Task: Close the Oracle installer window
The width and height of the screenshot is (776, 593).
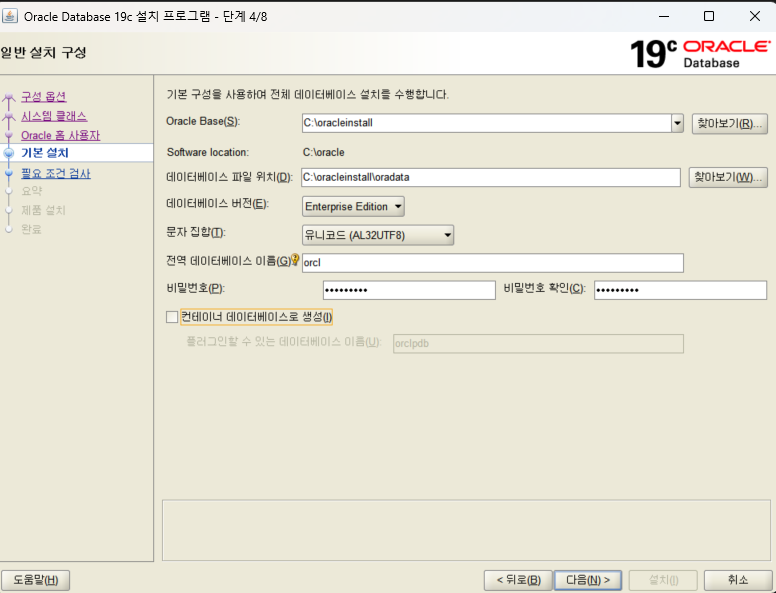Action: pyautogui.click(x=755, y=16)
